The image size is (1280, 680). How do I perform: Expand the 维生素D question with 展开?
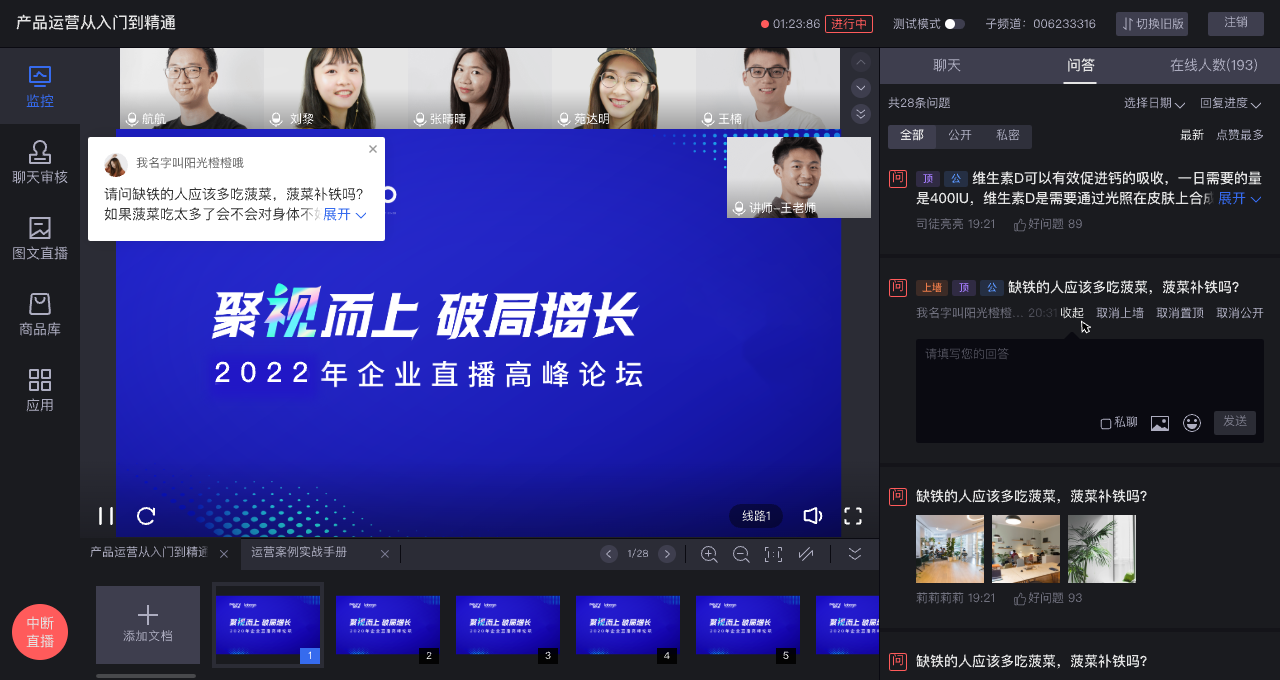coord(1240,198)
